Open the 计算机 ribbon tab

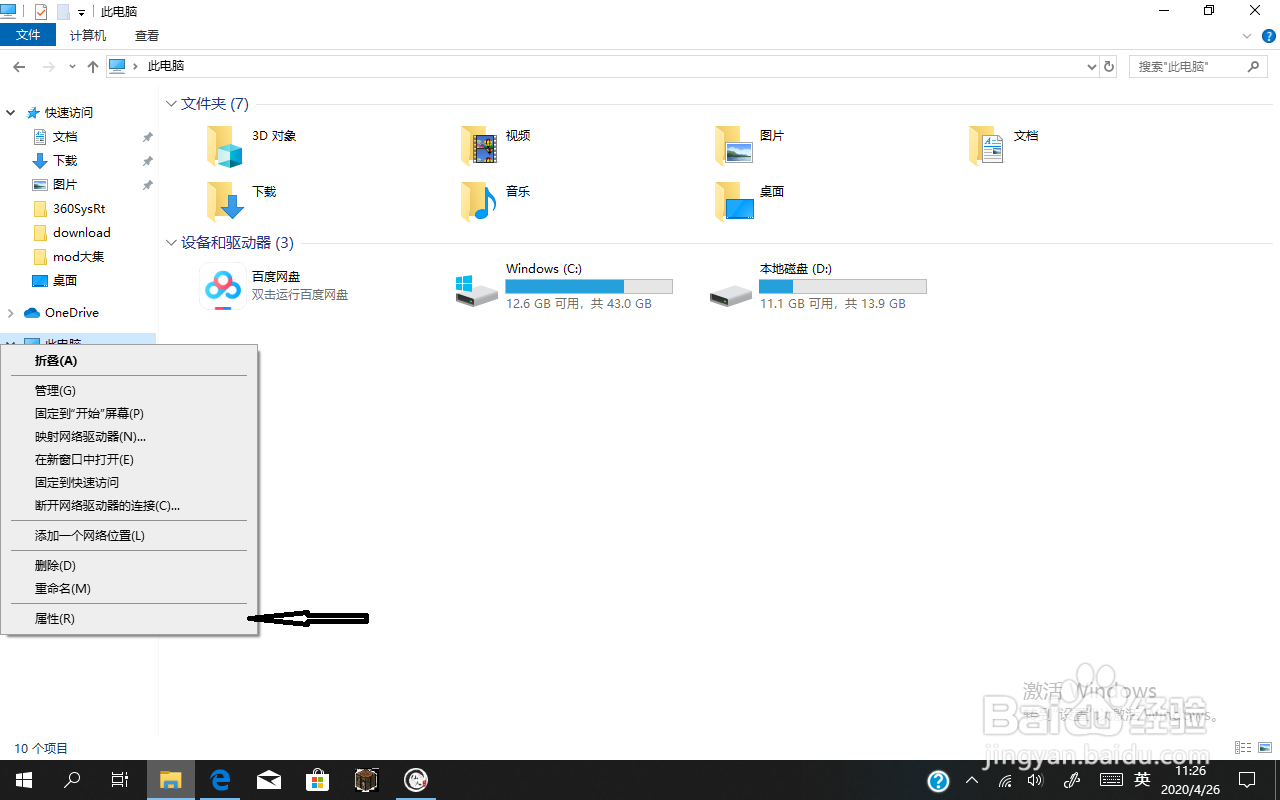[x=88, y=35]
